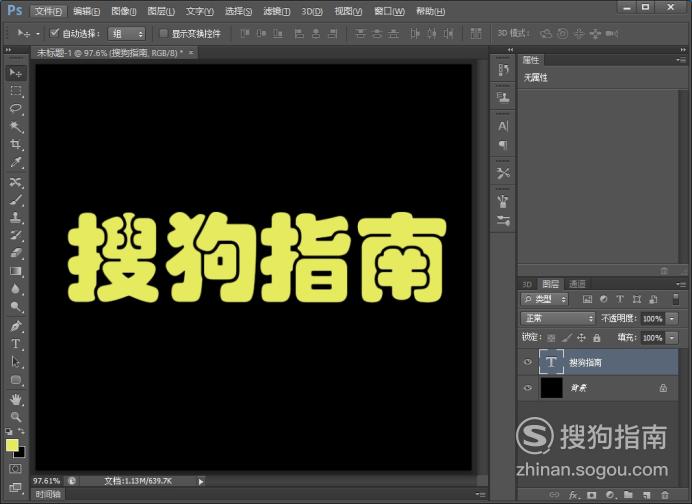Select the Clone Stamp tool
Screen dimensions: 692x504
16,217
